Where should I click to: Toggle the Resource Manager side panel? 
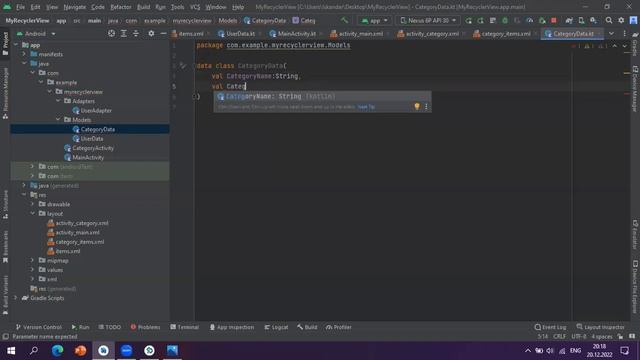click(5, 93)
